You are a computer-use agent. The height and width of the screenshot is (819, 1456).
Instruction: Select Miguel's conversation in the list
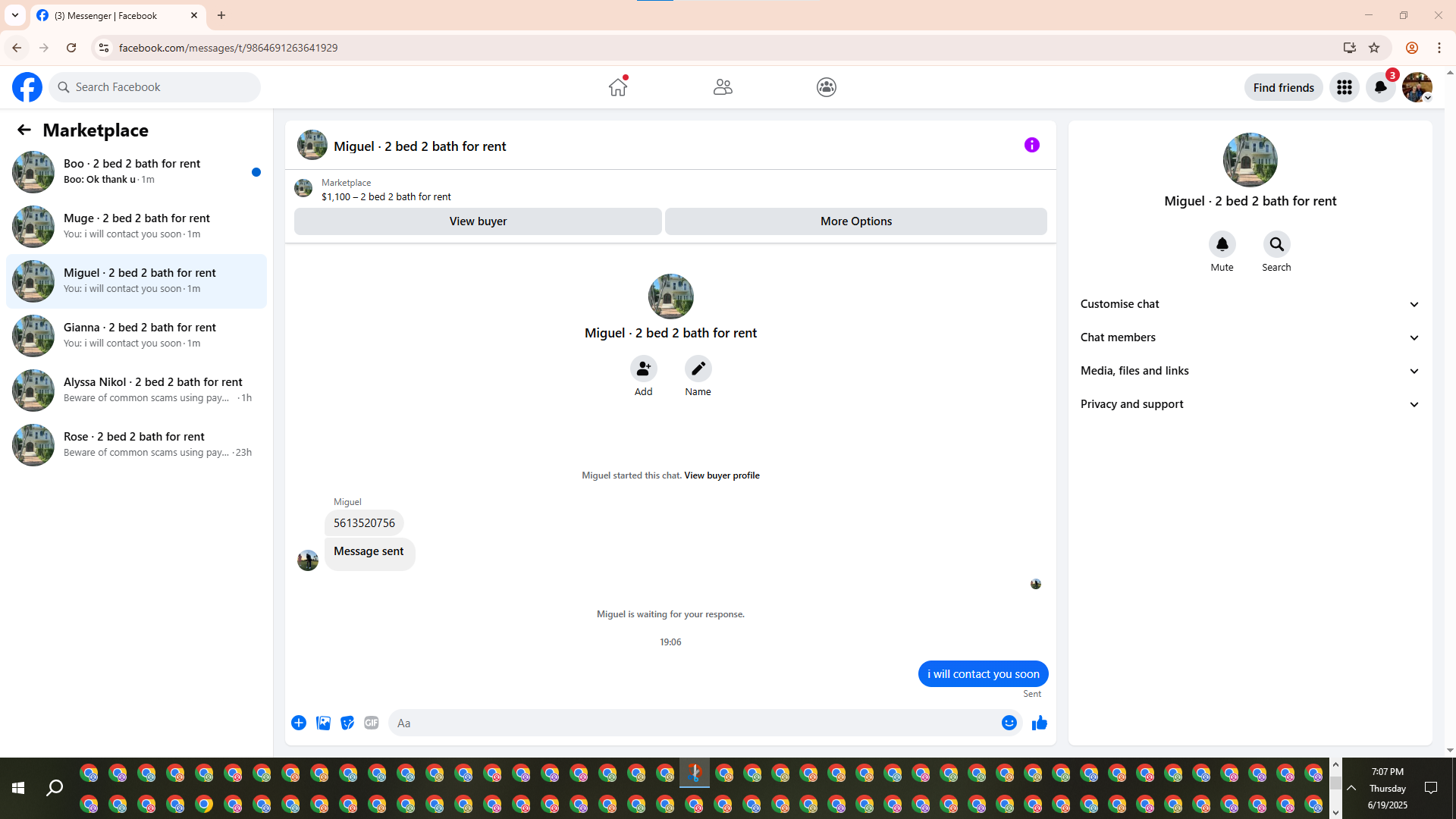coord(136,281)
